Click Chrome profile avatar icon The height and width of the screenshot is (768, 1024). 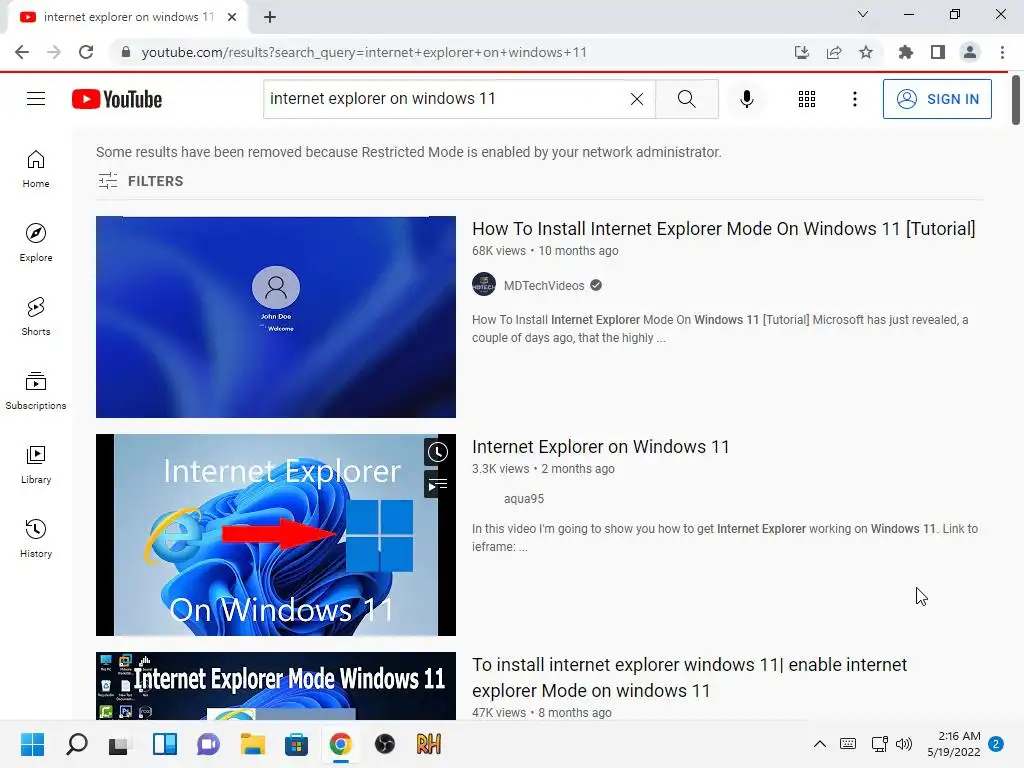tap(970, 52)
